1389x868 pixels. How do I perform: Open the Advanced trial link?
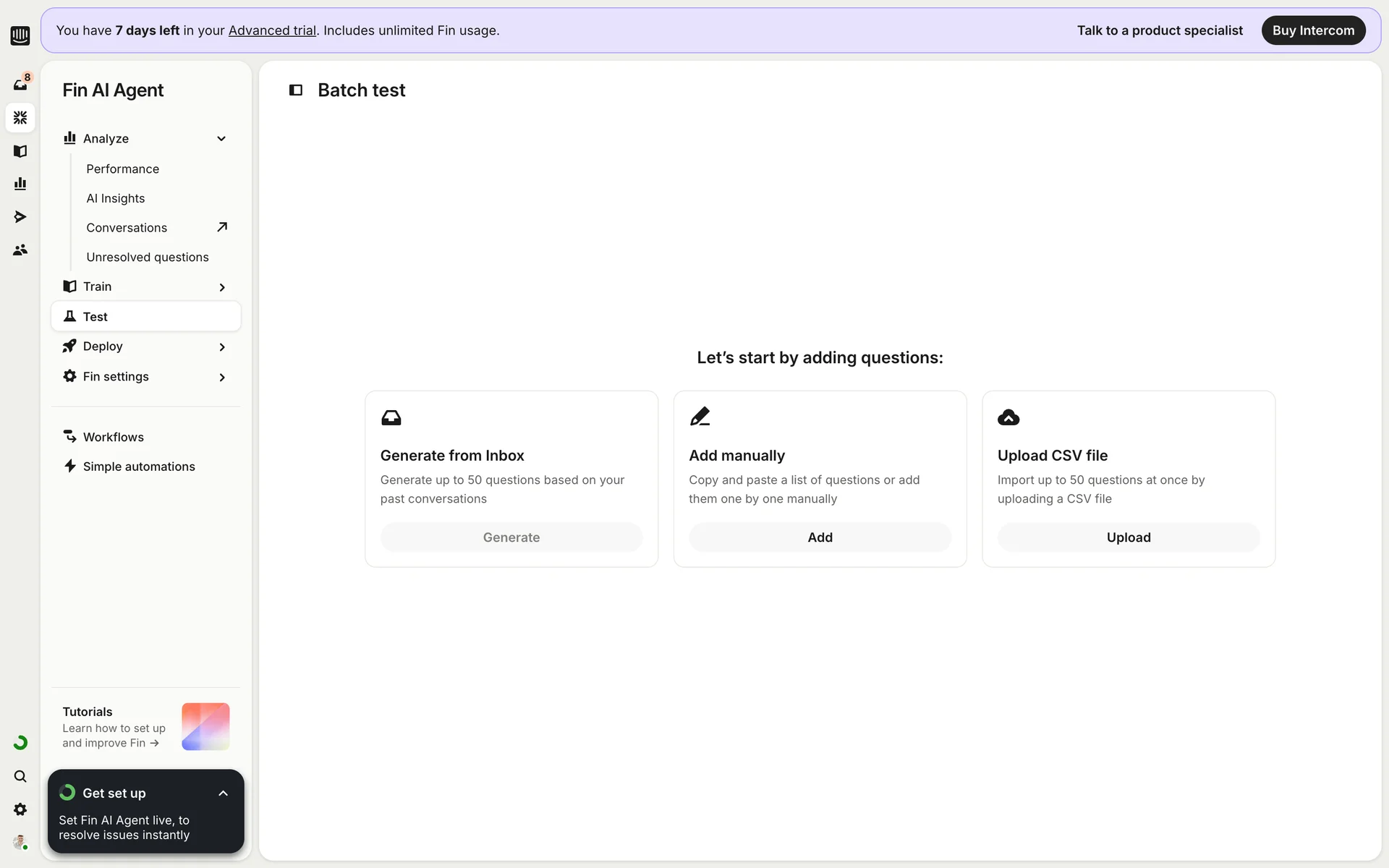pos(272,30)
